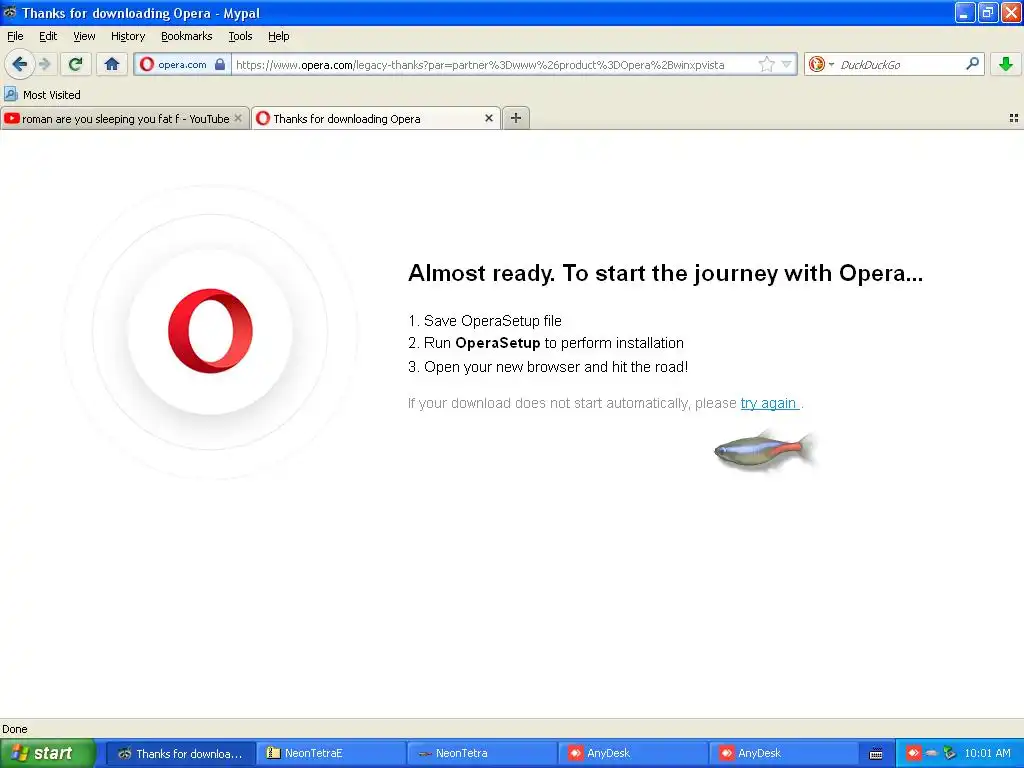Click the Done status bar text

point(15,729)
